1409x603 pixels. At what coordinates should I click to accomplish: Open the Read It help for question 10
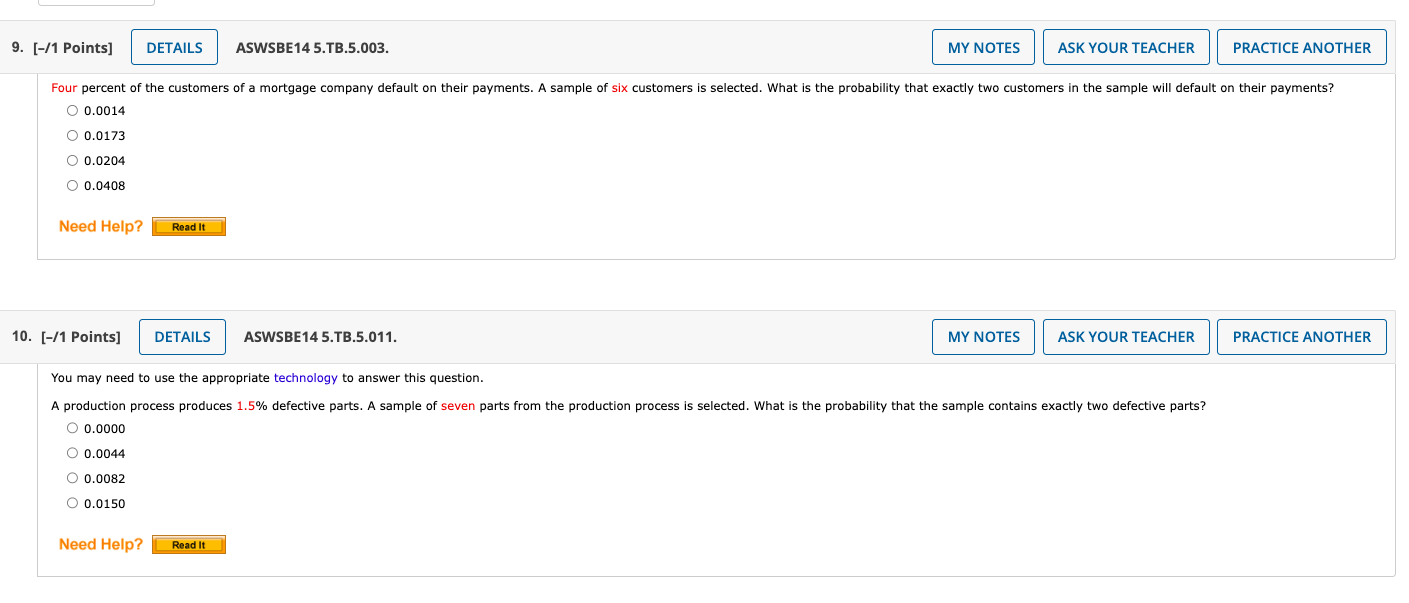188,544
